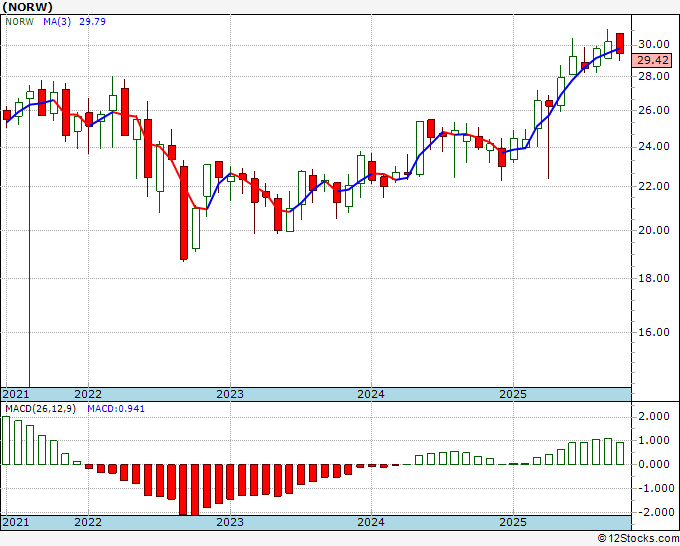
Task: Click the MA(3) value 29.79
Action: point(92,22)
